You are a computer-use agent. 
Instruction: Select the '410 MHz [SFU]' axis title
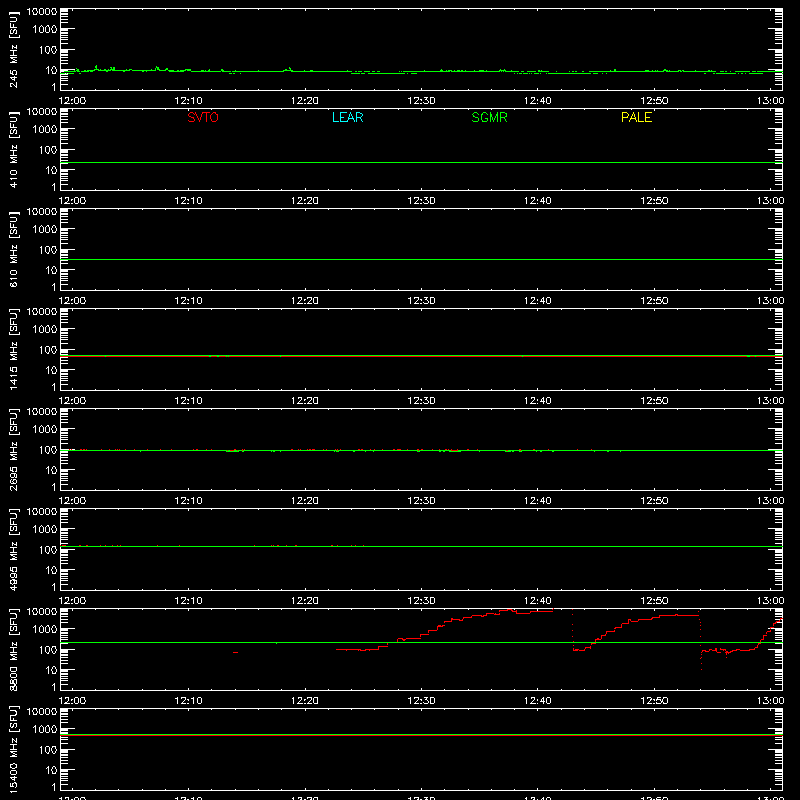click(13, 149)
